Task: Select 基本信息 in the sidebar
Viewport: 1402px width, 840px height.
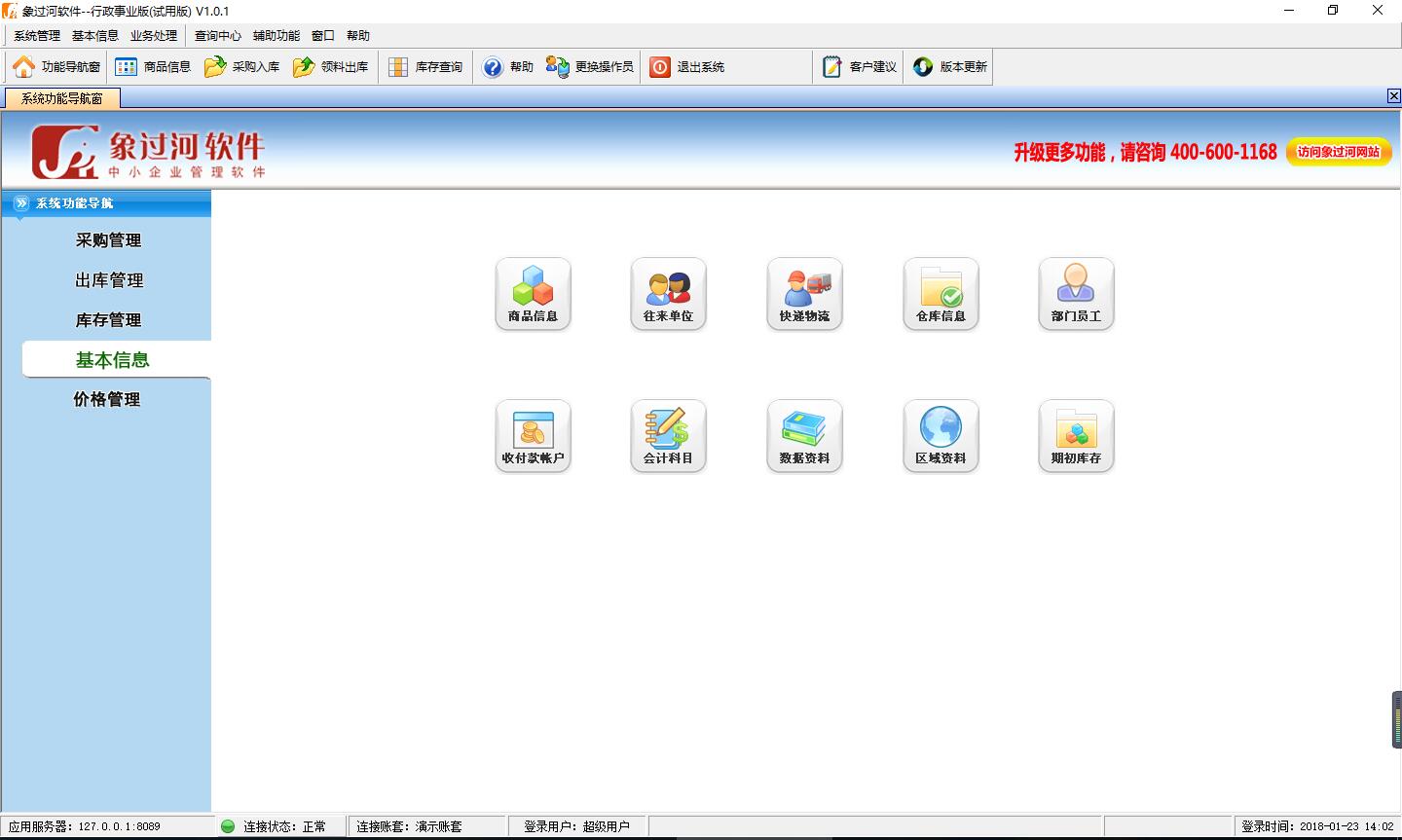Action: tap(116, 359)
